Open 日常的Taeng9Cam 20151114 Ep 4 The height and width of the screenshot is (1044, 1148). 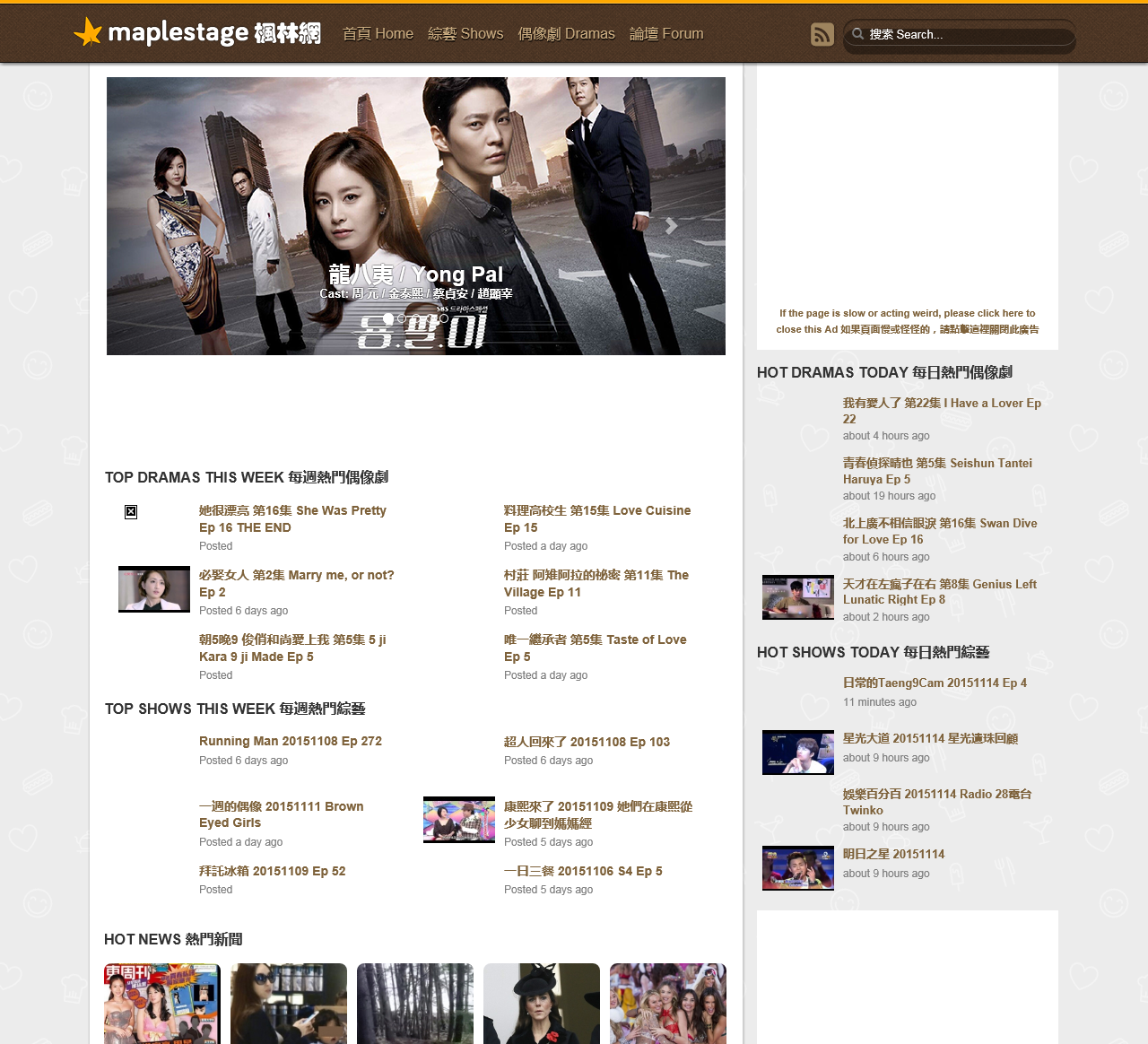pyautogui.click(x=935, y=683)
